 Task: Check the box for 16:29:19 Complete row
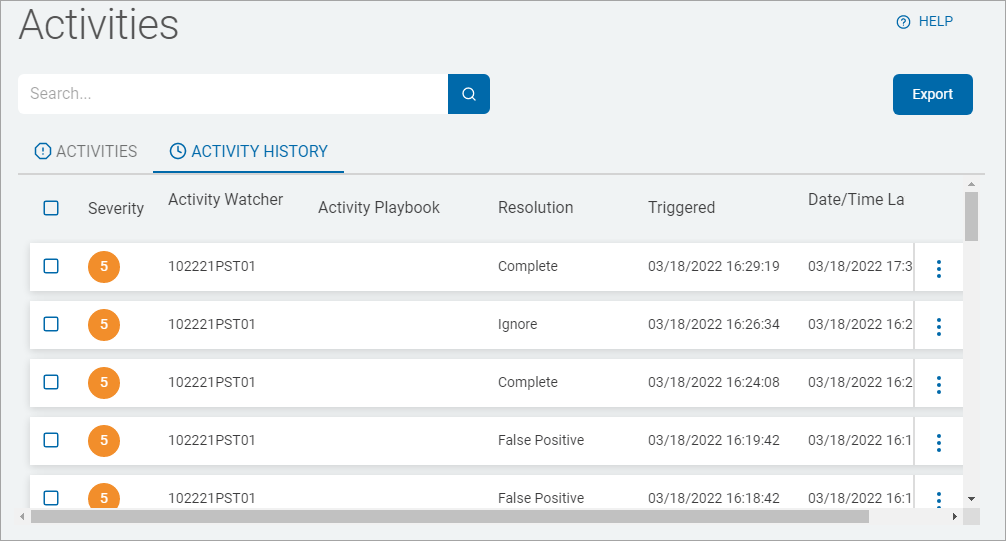[x=51, y=266]
